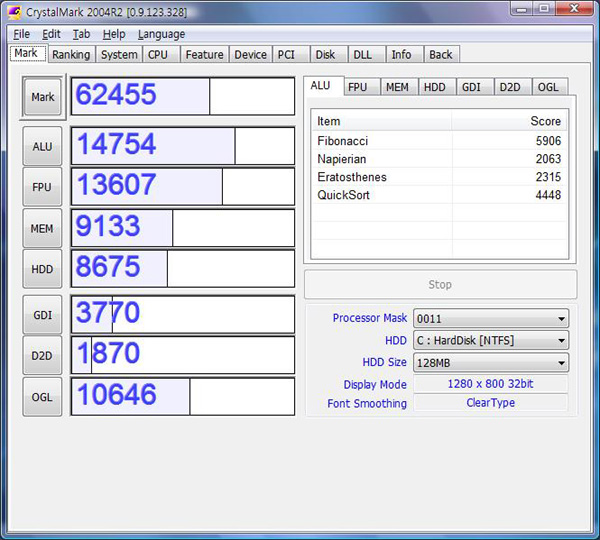Click the CrystalMark app icon in title bar
This screenshot has width=600, height=540.
click(14, 12)
